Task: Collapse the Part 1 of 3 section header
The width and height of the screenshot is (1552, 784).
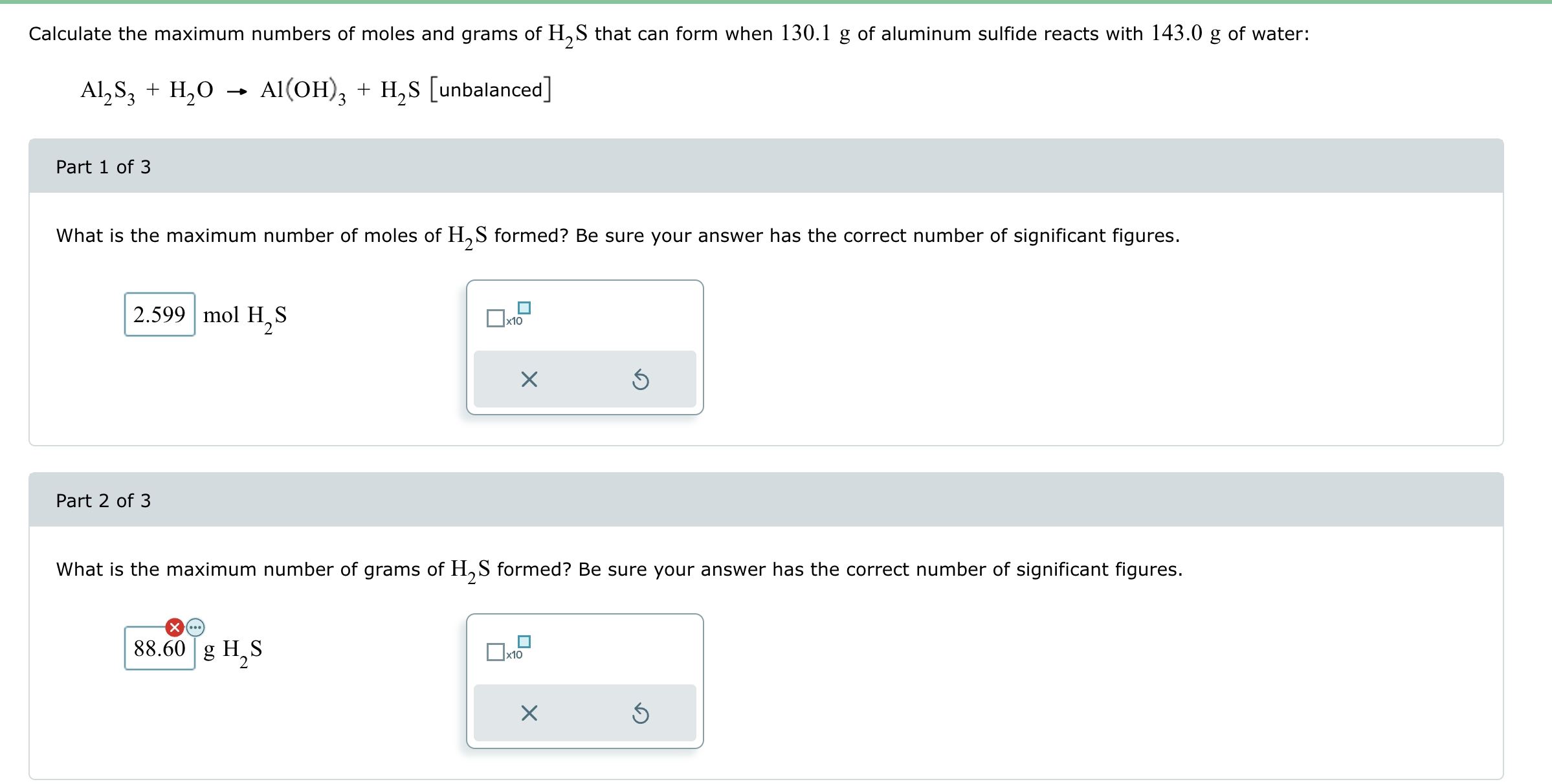Action: coord(103,166)
